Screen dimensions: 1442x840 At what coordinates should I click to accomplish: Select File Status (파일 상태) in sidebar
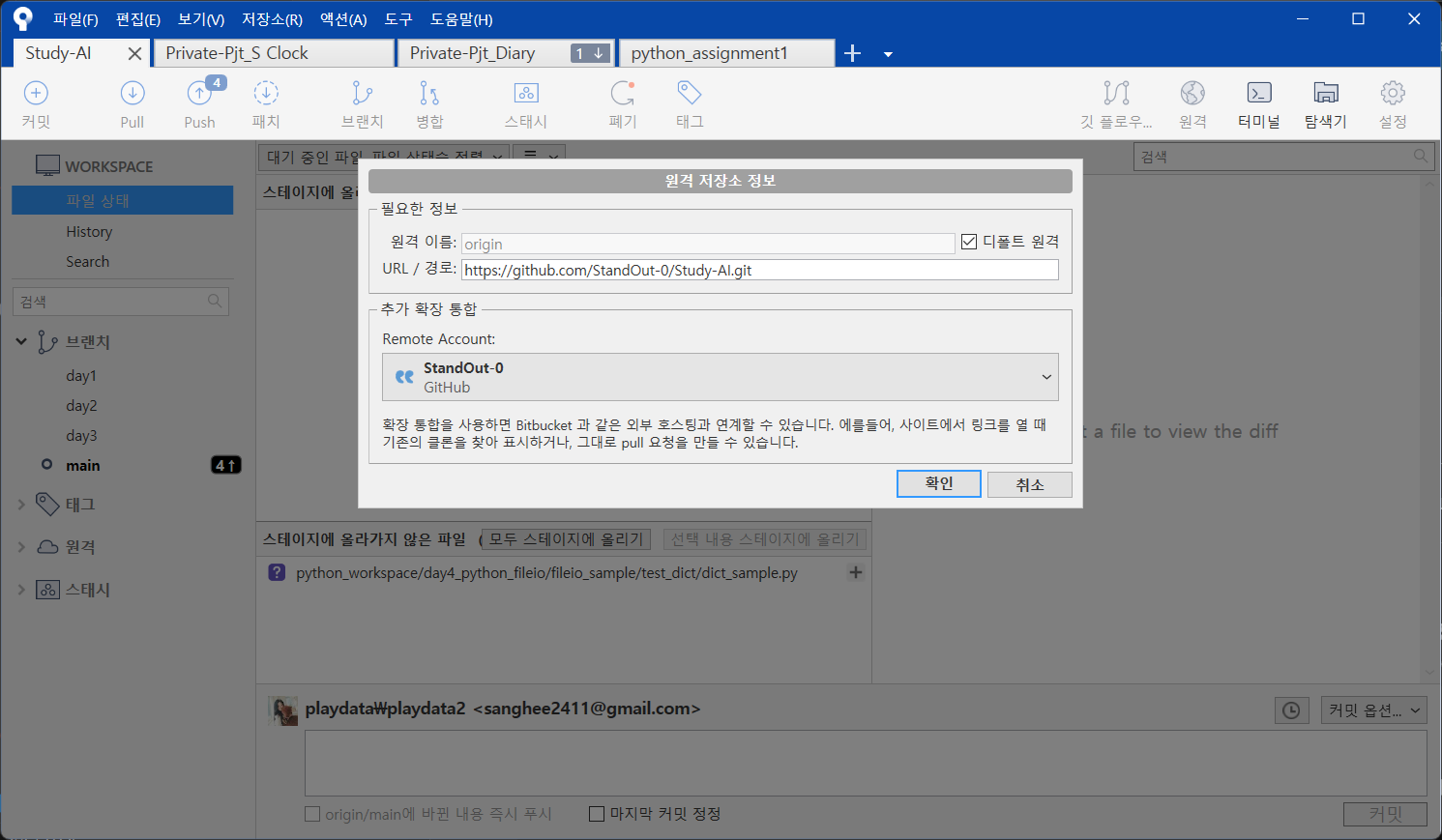(122, 200)
